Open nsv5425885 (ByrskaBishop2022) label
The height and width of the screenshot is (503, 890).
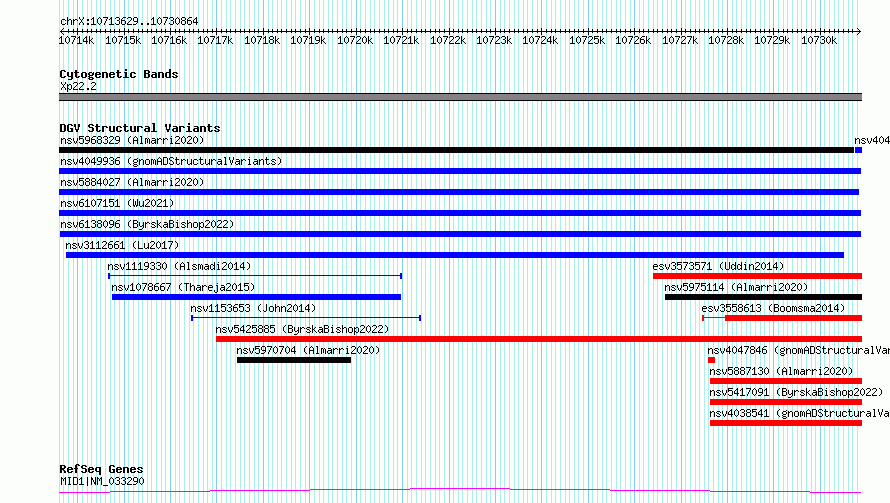(302, 329)
